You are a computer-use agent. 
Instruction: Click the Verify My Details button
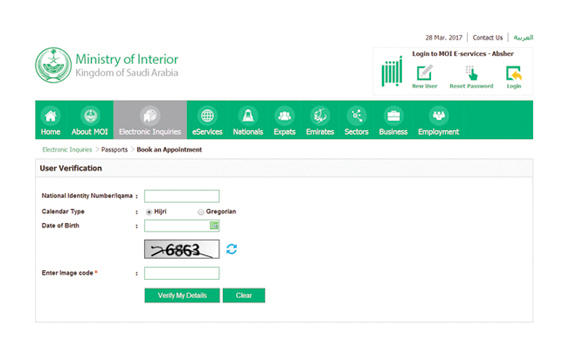(182, 295)
